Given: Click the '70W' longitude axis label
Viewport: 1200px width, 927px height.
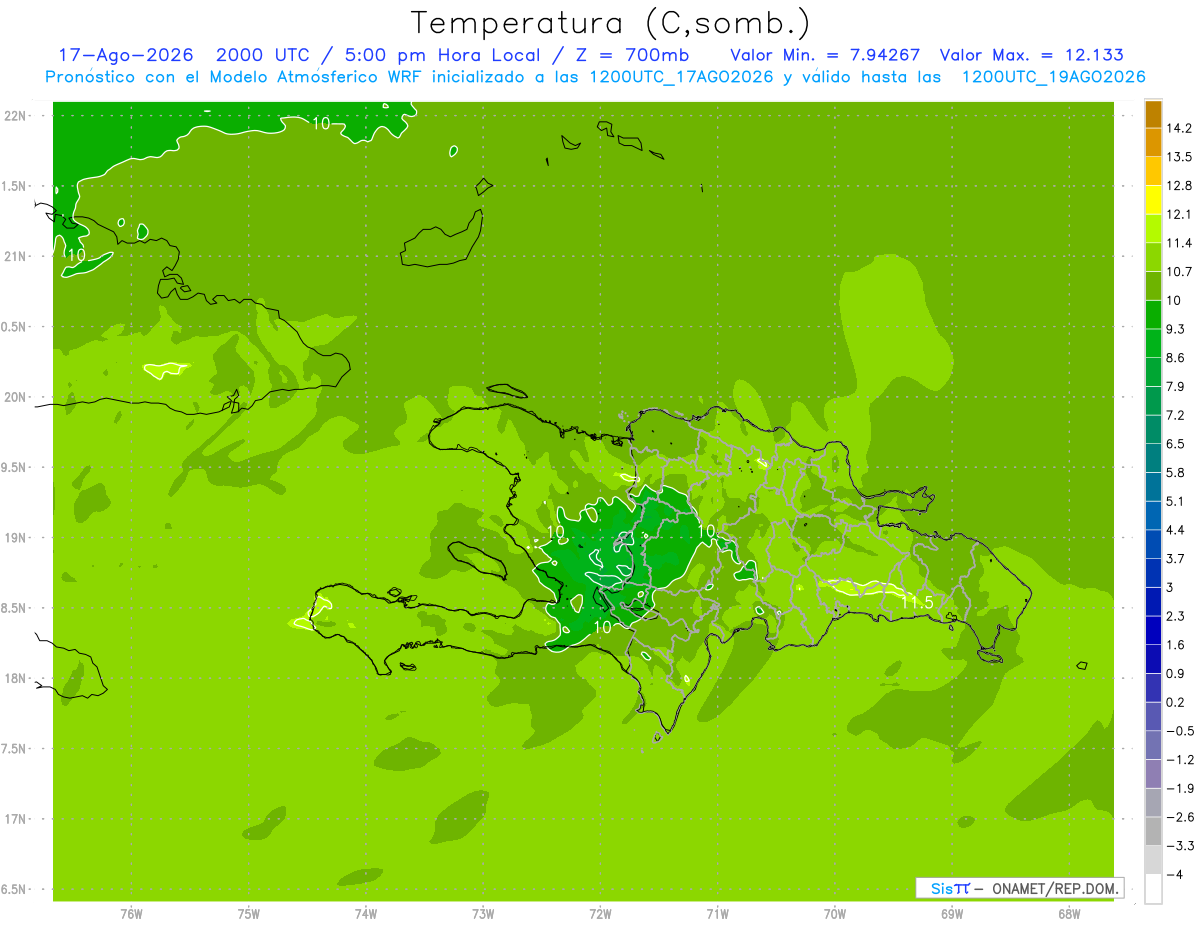Looking at the screenshot, I should 834,914.
